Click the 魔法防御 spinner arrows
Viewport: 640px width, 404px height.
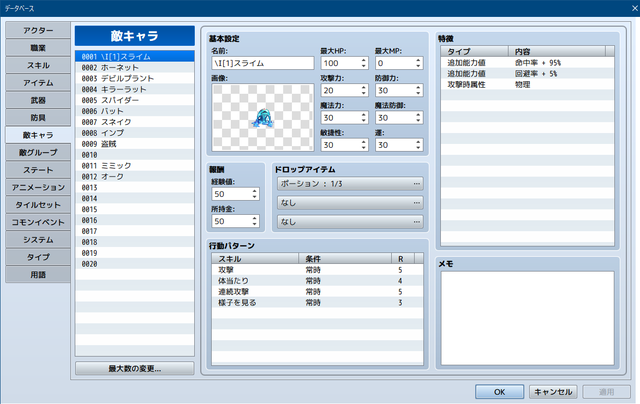coord(418,118)
